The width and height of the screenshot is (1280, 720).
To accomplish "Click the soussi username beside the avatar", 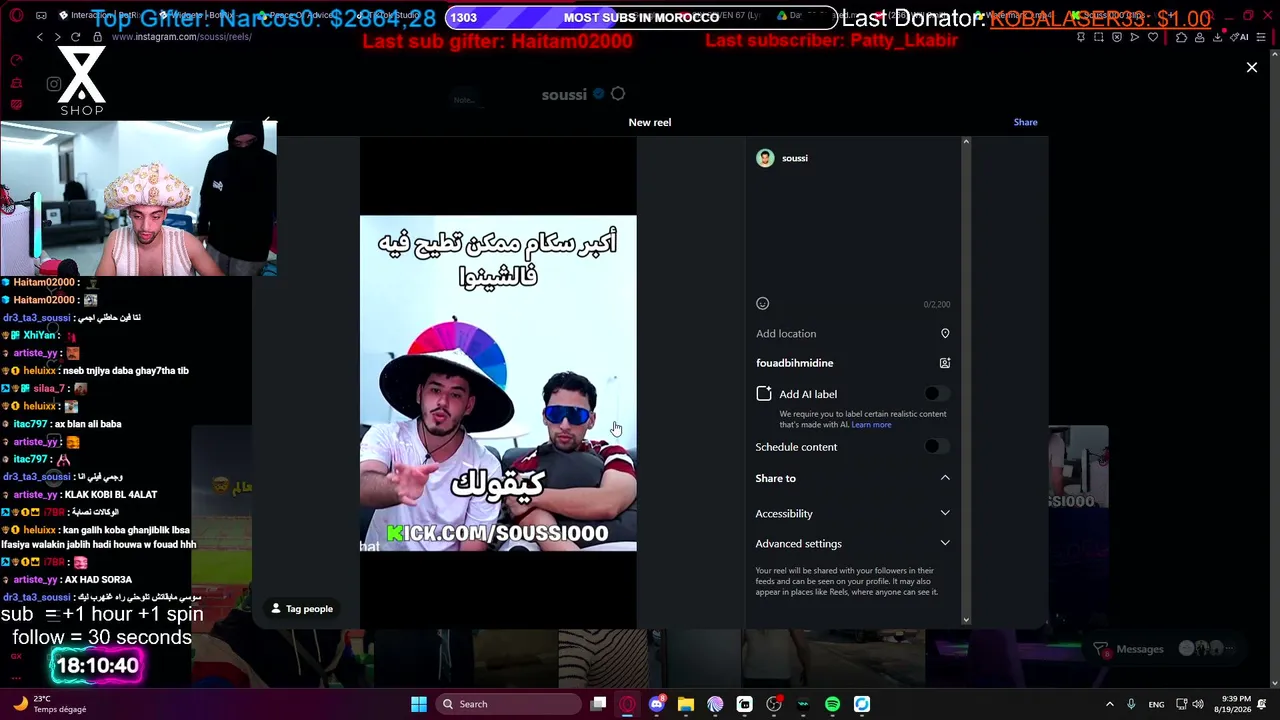I will click(x=795, y=158).
